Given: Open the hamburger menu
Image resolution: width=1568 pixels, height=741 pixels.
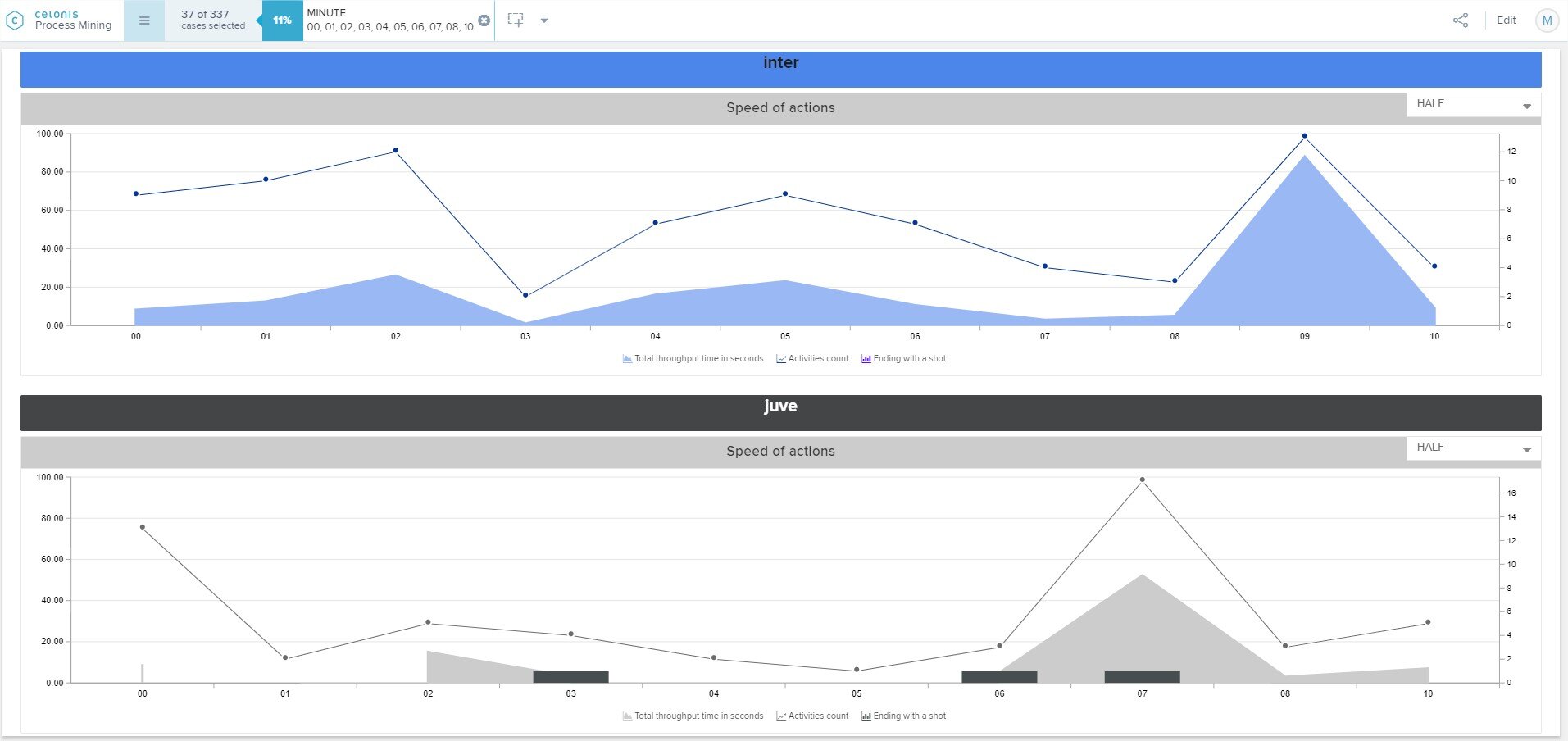Looking at the screenshot, I should pyautogui.click(x=144, y=20).
